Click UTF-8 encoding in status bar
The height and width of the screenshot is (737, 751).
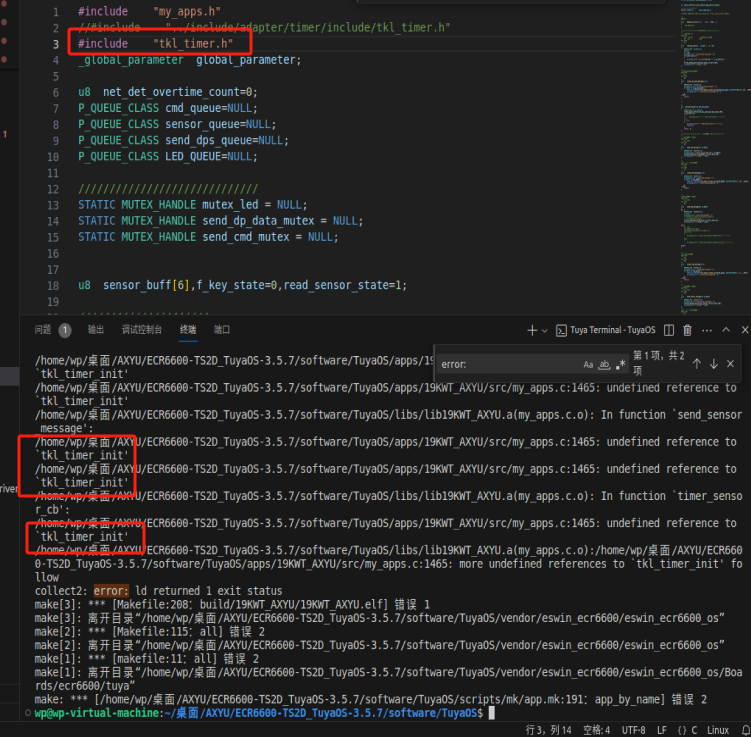(x=633, y=730)
